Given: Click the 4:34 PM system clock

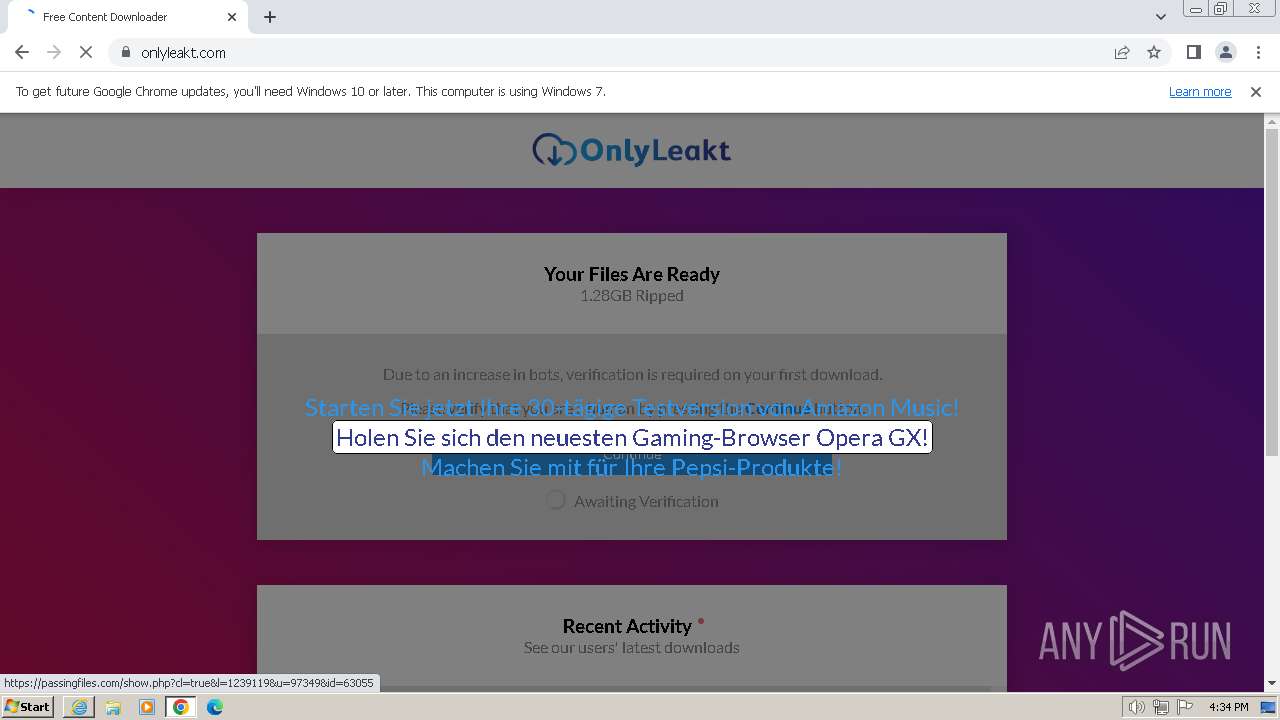Looking at the screenshot, I should click(x=1228, y=707).
